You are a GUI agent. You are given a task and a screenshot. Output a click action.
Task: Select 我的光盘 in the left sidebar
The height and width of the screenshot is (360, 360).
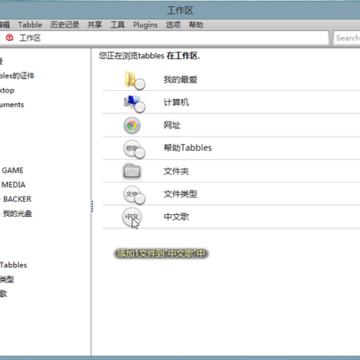[x=17, y=214]
